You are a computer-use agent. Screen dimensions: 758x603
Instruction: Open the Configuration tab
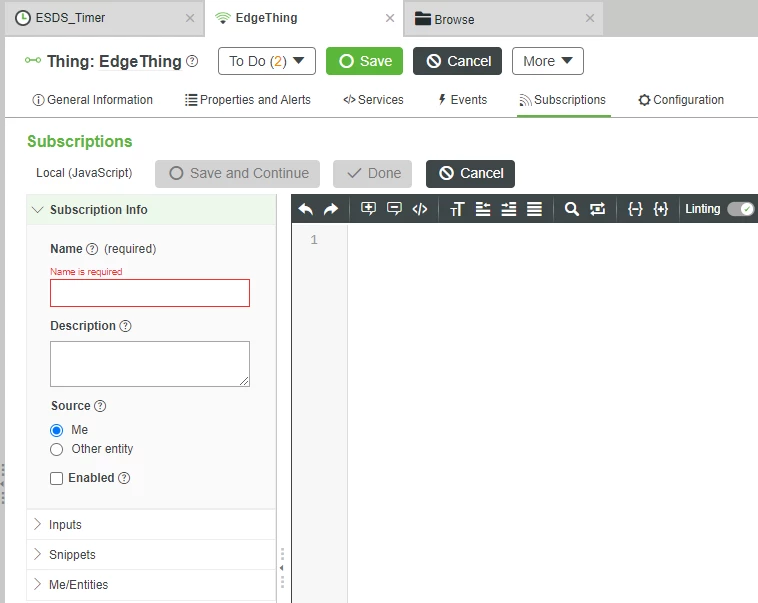click(681, 100)
